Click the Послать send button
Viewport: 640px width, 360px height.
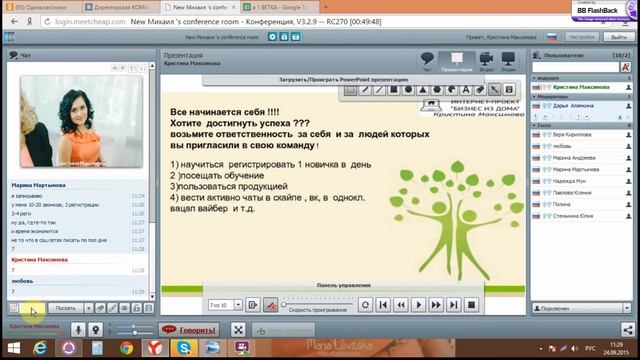pos(66,308)
